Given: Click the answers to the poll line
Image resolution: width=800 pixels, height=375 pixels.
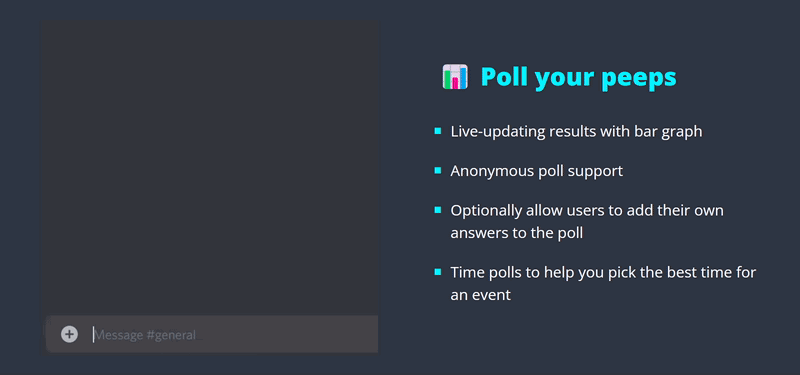Looking at the screenshot, I should coord(516,233).
